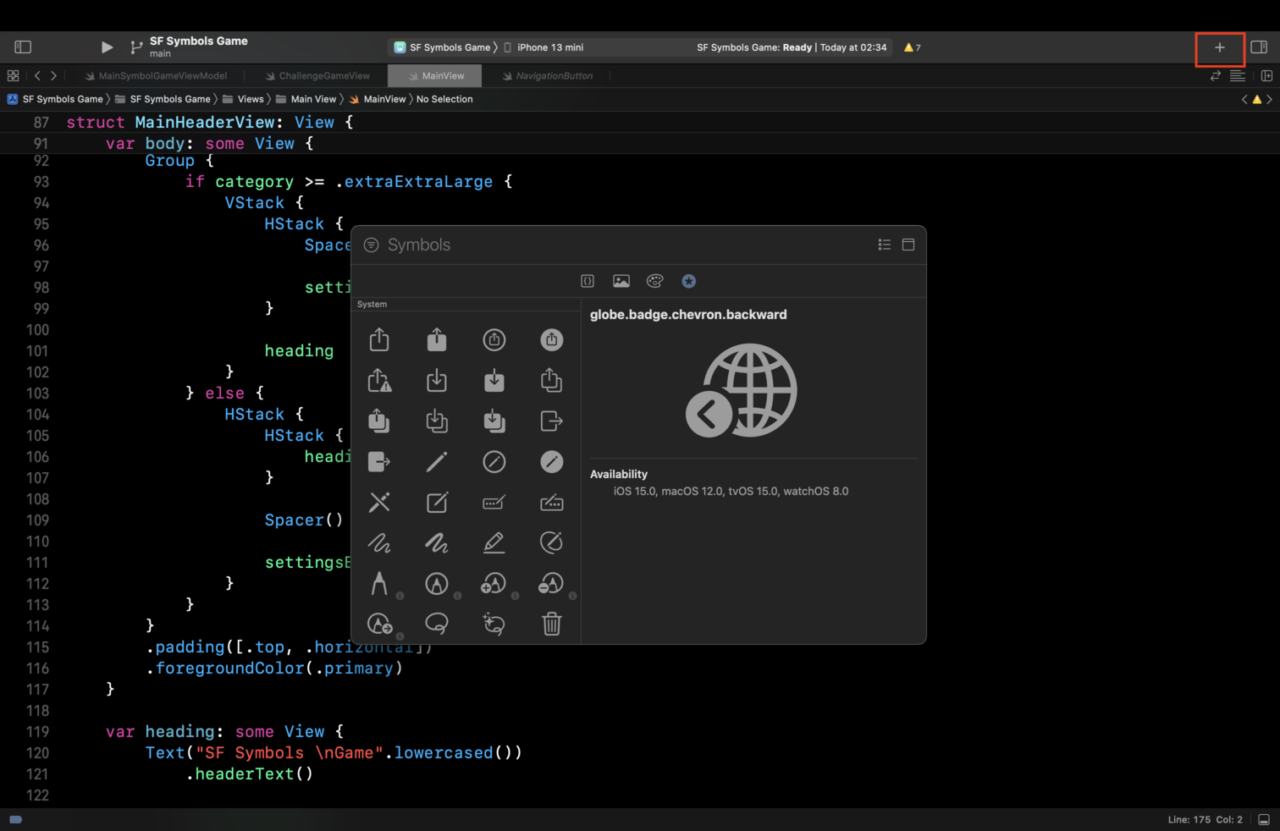The height and width of the screenshot is (831, 1280).
Task: Open the Views folder breadcrumb
Action: [x=243, y=99]
